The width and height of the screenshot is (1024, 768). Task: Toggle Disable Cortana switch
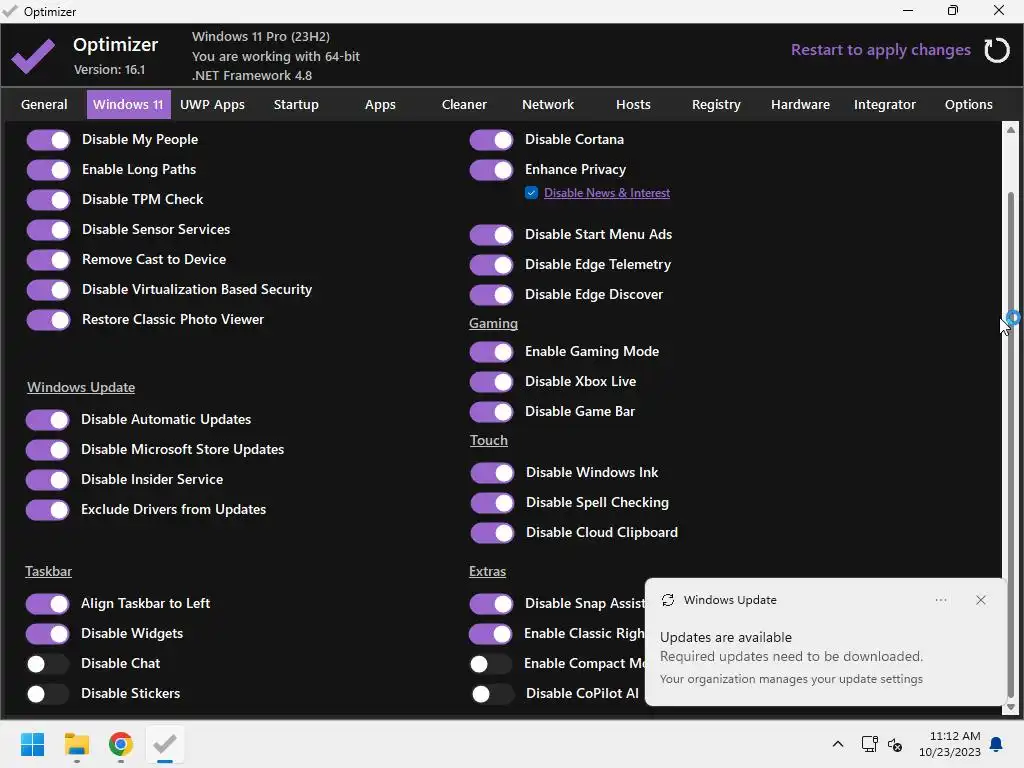click(x=491, y=140)
